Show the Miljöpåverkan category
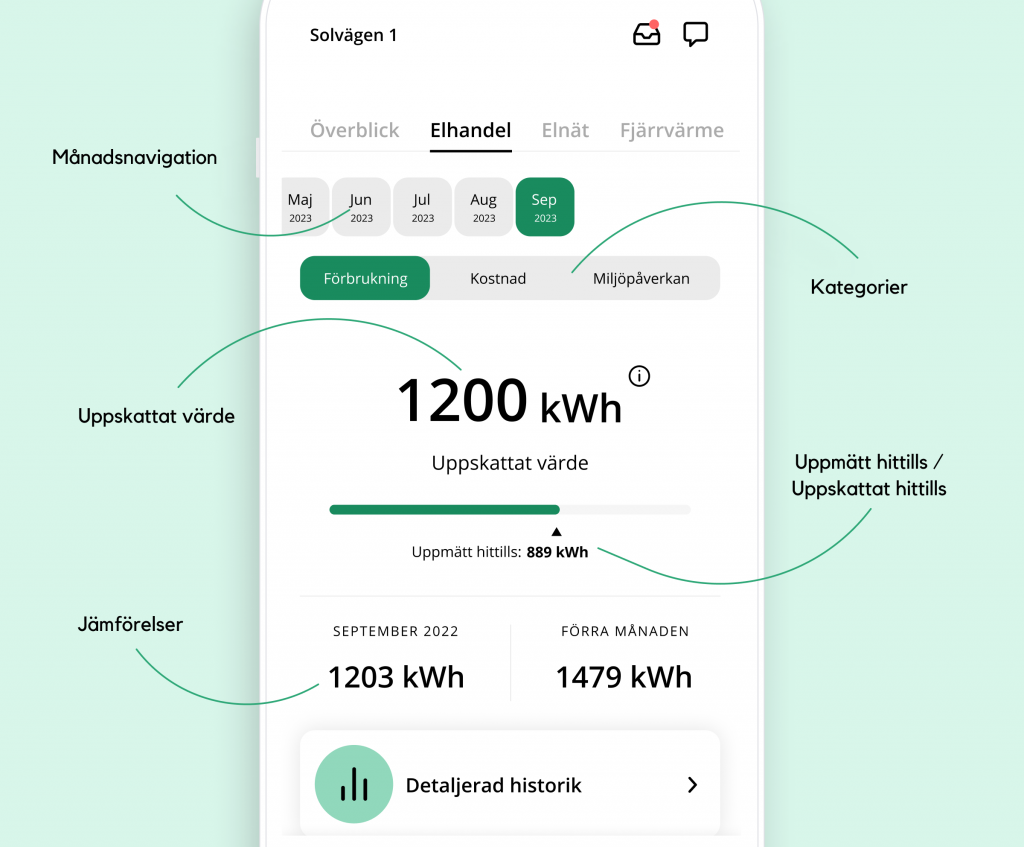 point(641,279)
